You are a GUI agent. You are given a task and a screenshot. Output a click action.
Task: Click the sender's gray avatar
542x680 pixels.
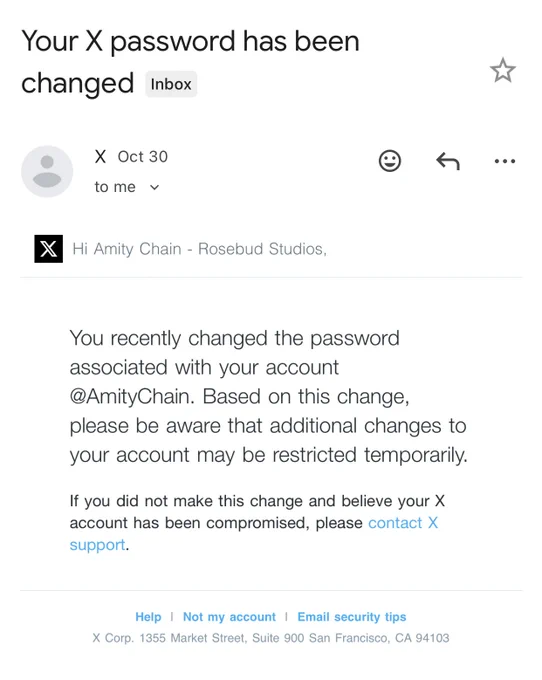pyautogui.click(x=47, y=171)
